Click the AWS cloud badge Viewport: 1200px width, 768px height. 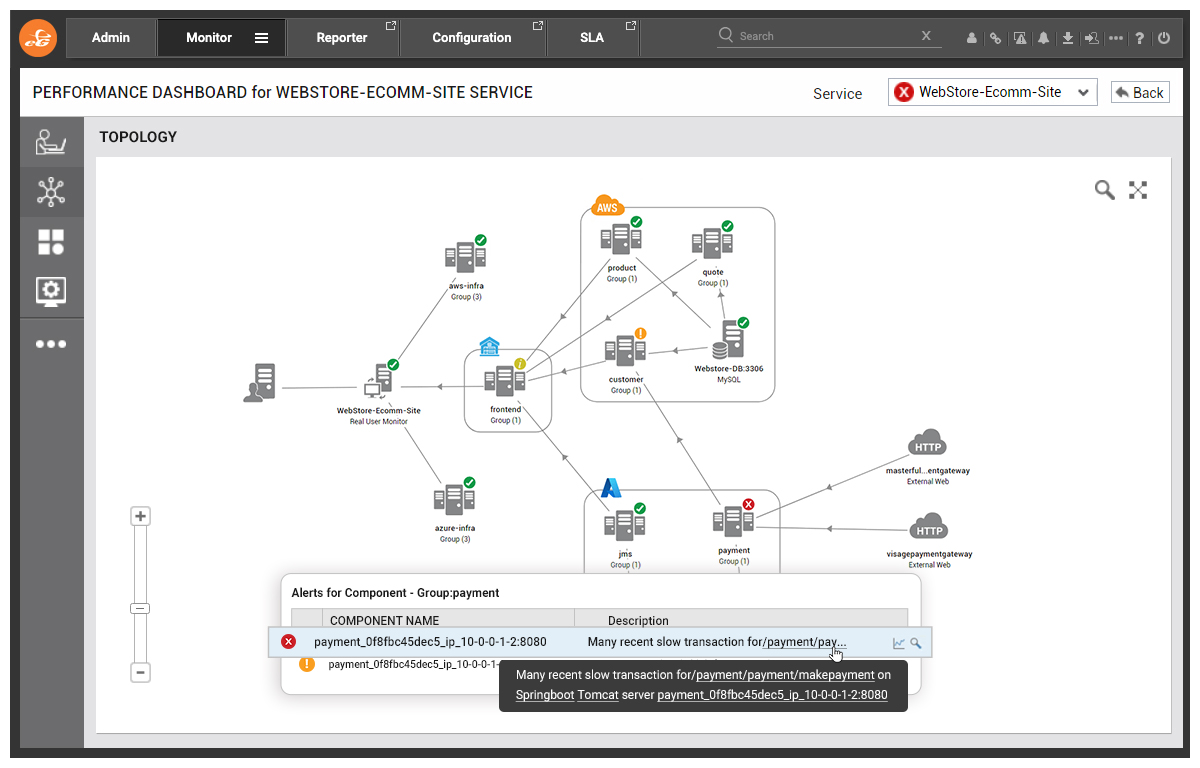[x=606, y=207]
